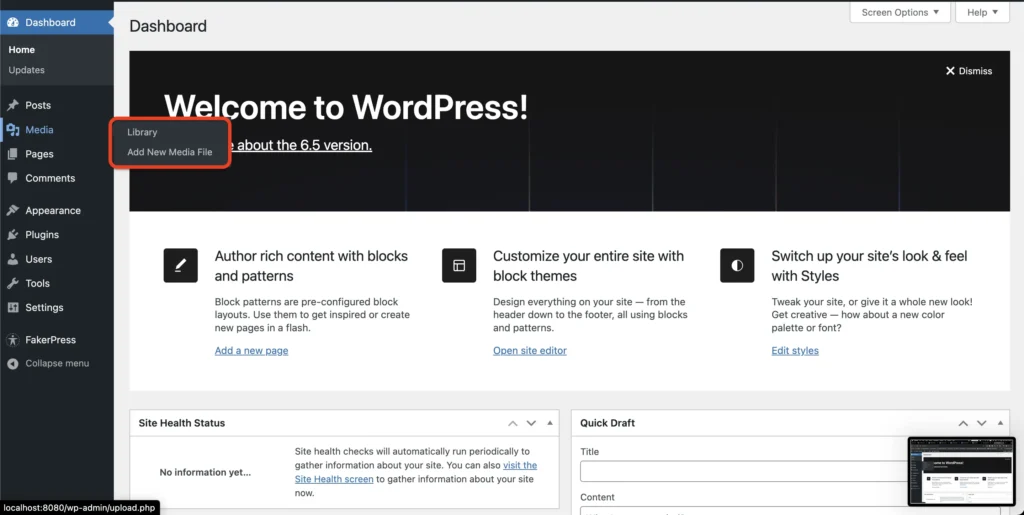Click the Users person icon
The height and width of the screenshot is (515, 1024).
[x=13, y=259]
